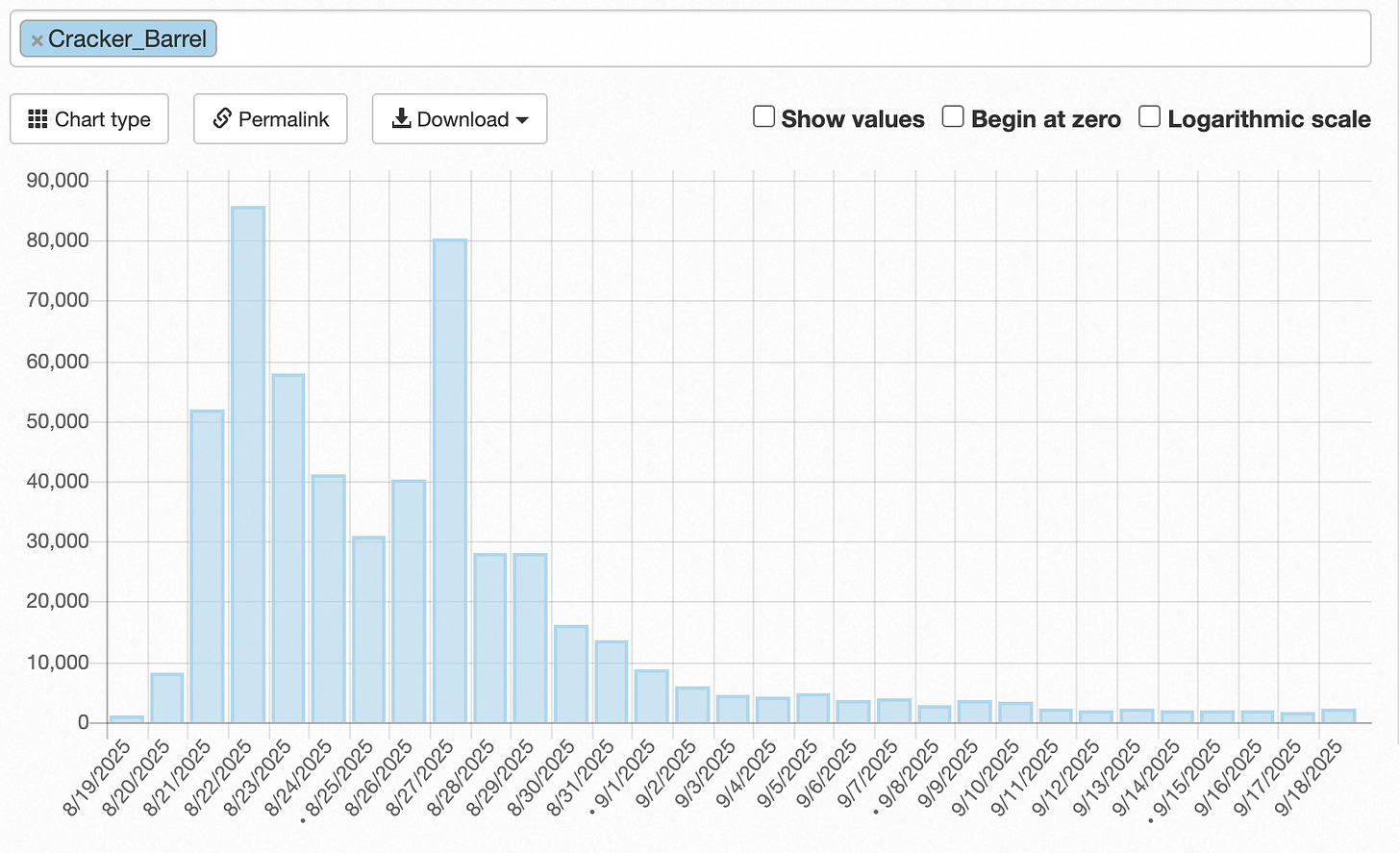
Task: Copy the Permalink for this chart
Action: (x=270, y=119)
